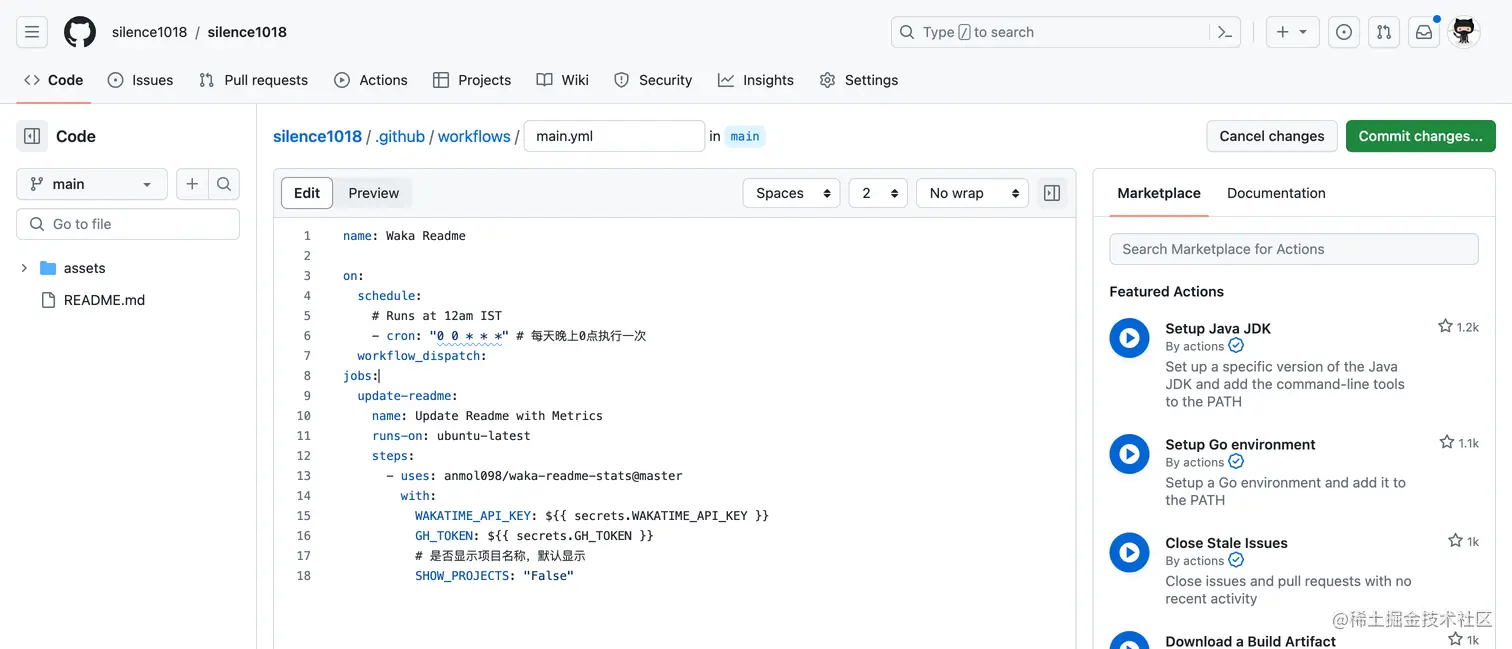
Task: Select the Setup Java JDK action icon
Action: [1129, 338]
